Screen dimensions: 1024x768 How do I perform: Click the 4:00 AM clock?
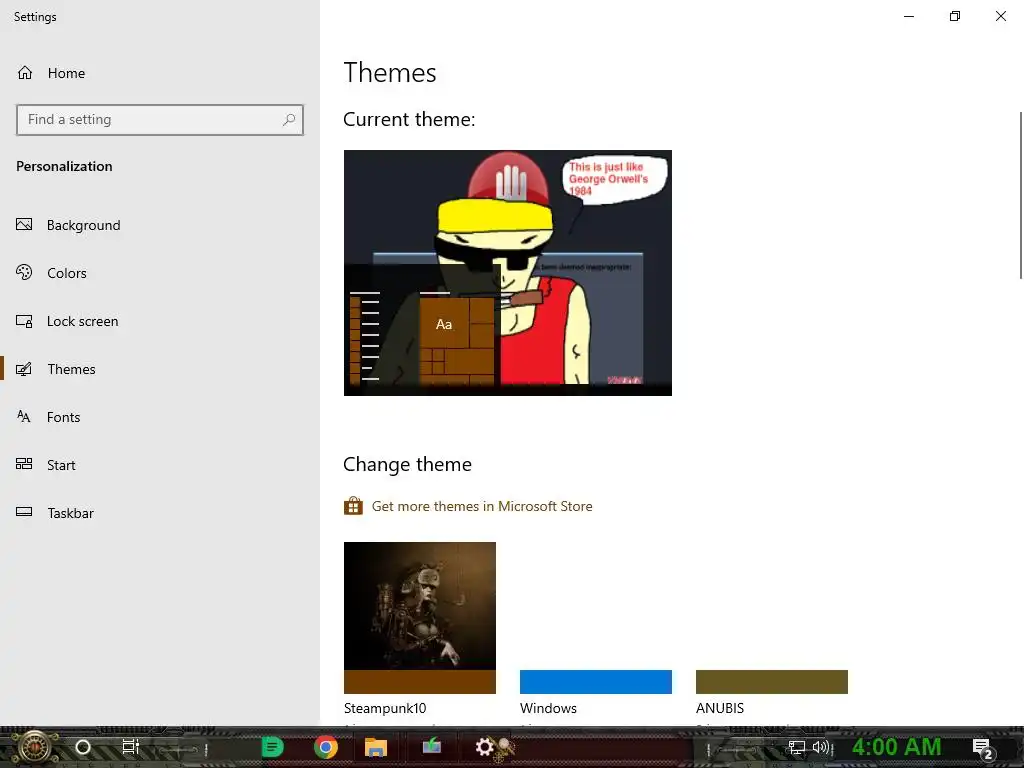(897, 746)
